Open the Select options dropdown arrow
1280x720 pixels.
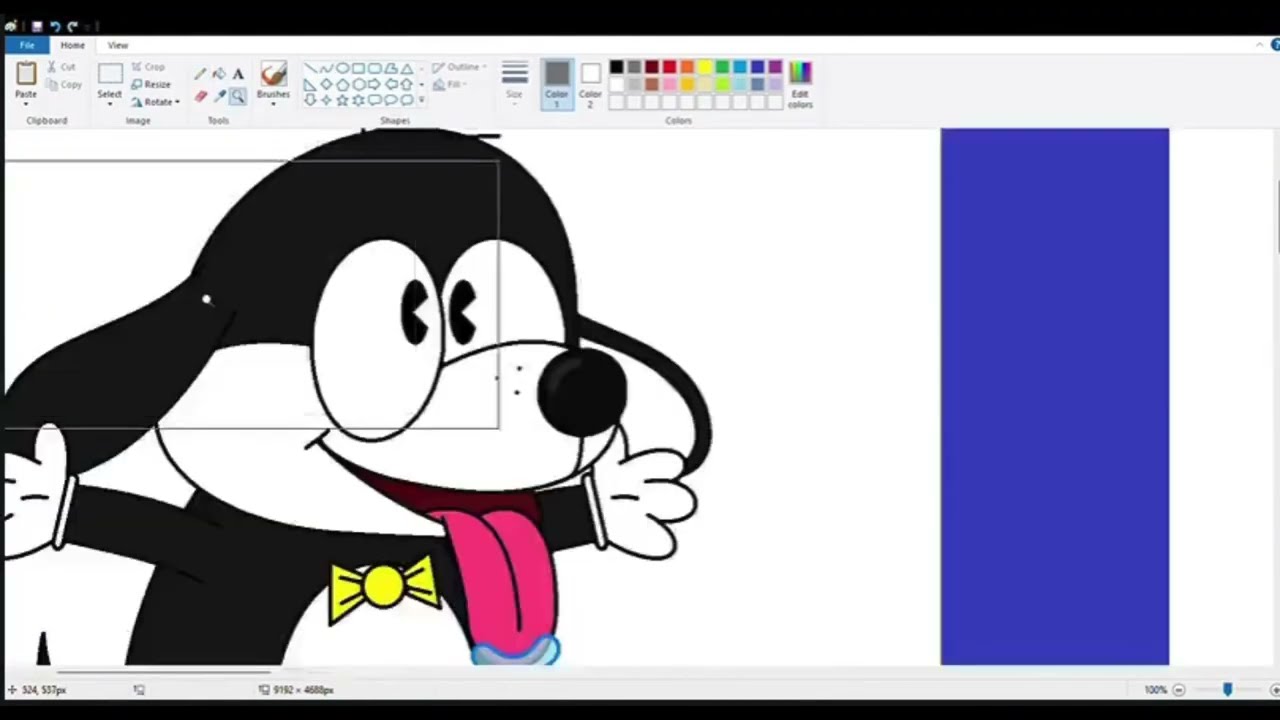[110, 103]
